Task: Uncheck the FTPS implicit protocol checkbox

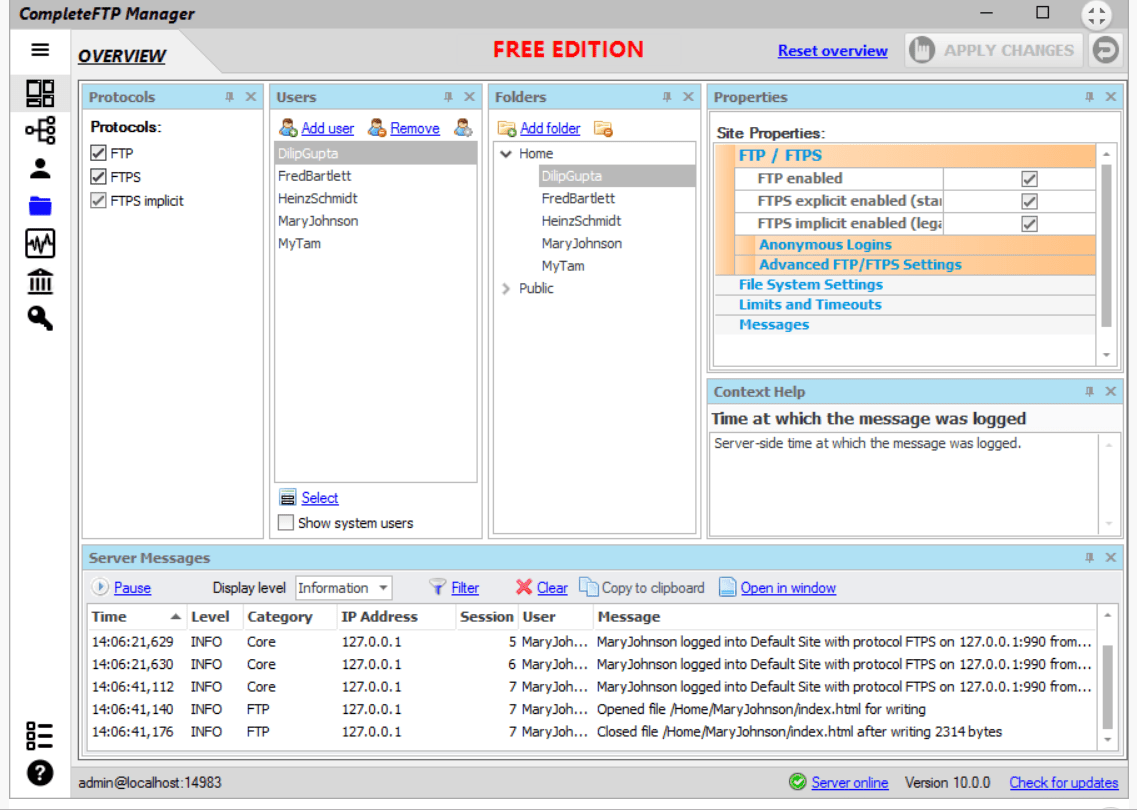Action: click(98, 201)
